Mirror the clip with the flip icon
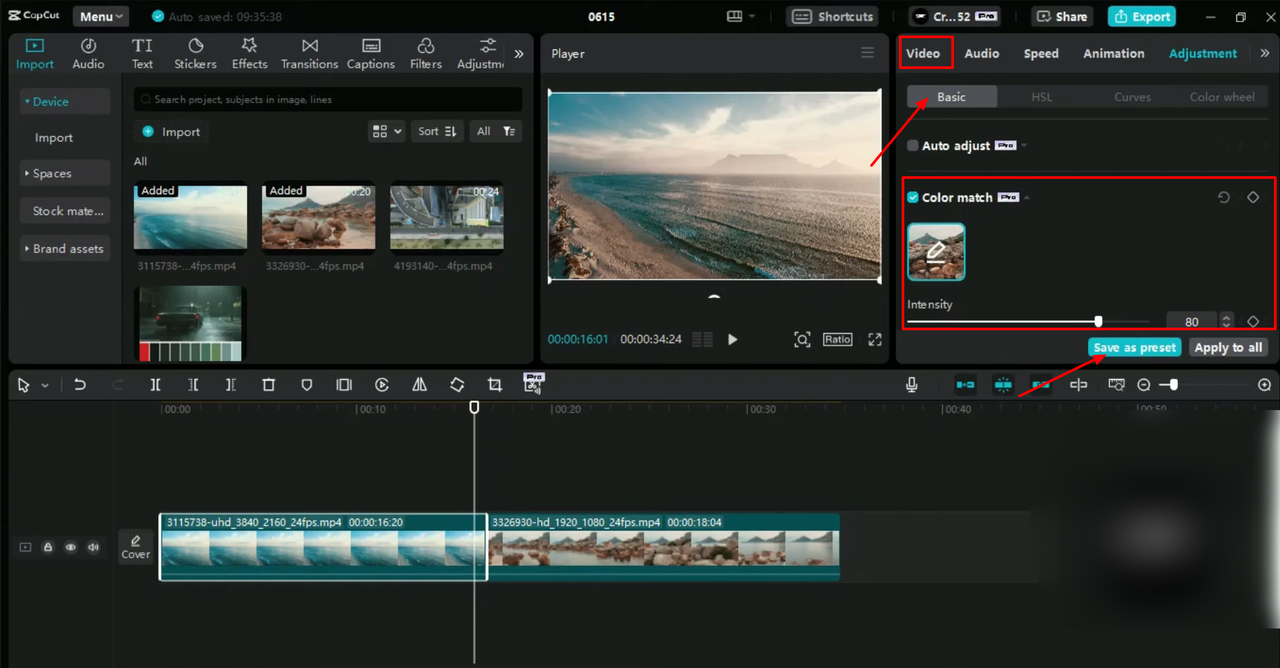This screenshot has height=668, width=1280. point(420,385)
